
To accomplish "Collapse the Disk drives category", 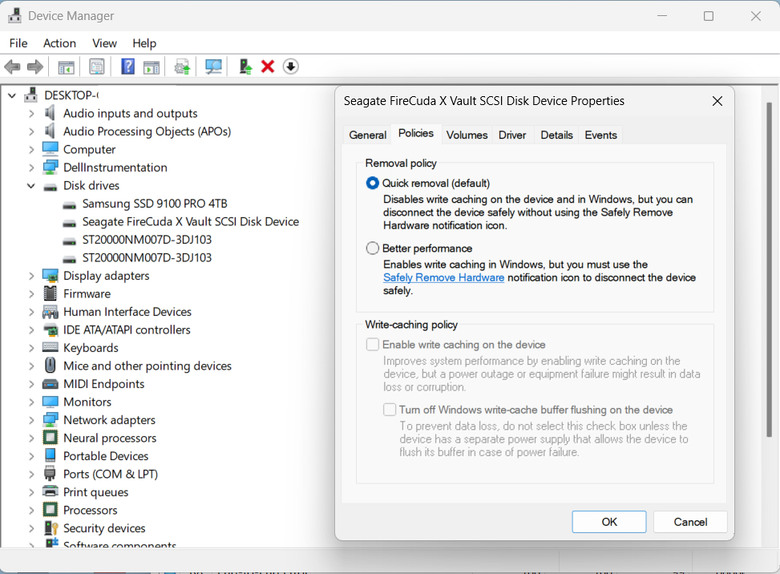I will pos(31,186).
